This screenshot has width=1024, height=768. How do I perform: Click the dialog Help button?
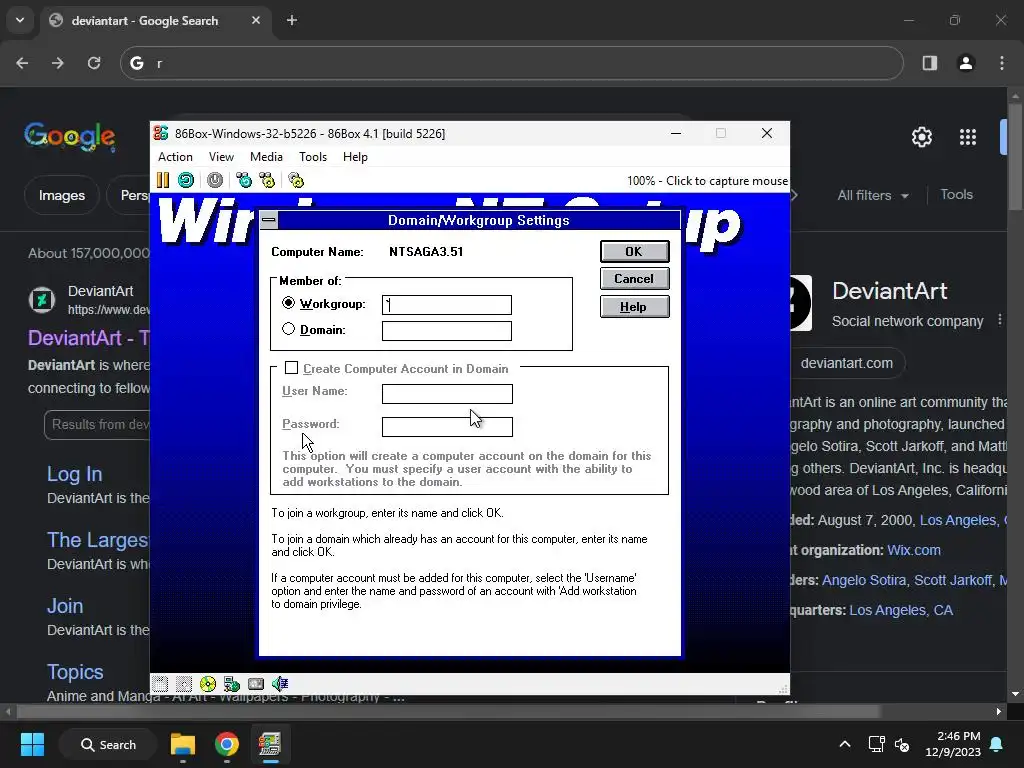coord(634,307)
